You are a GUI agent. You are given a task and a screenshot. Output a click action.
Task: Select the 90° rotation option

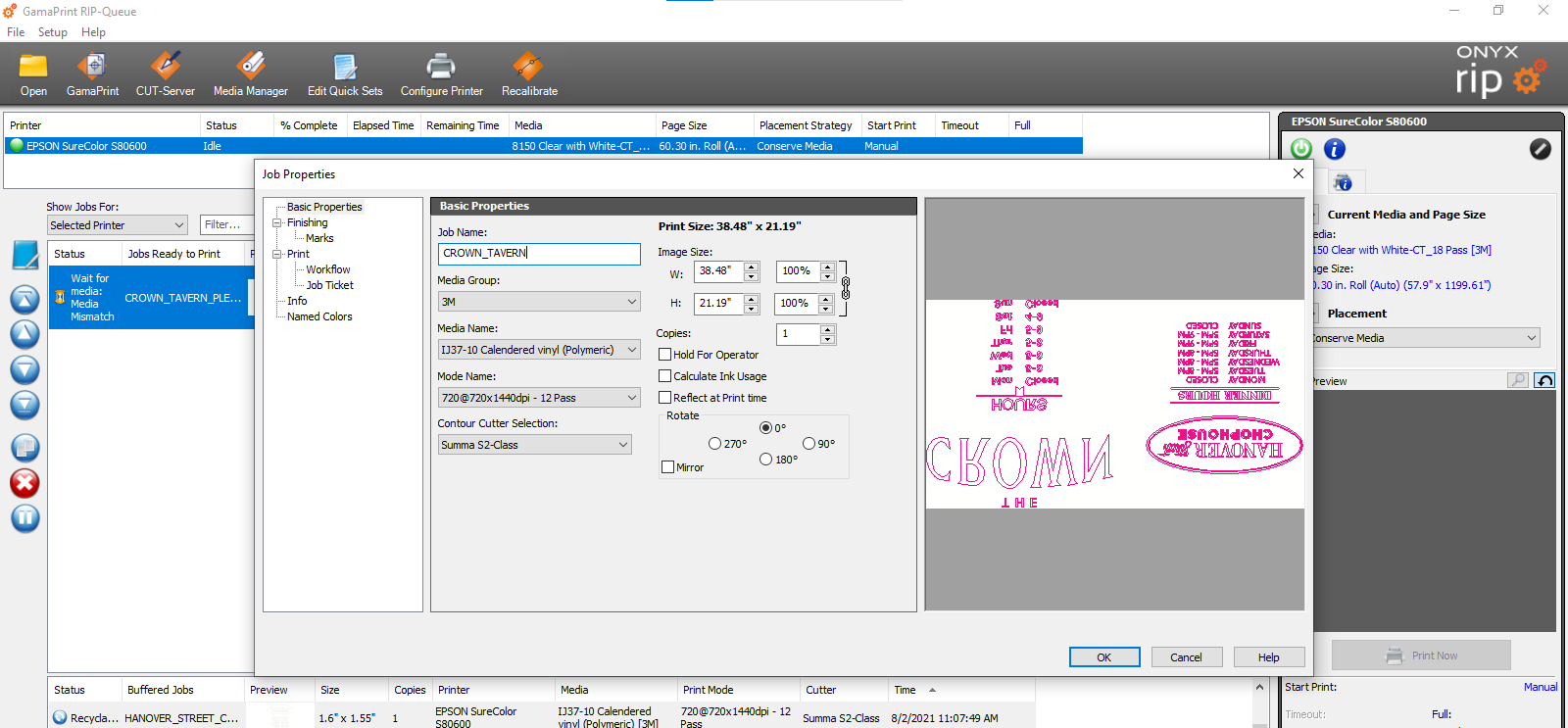[808, 444]
